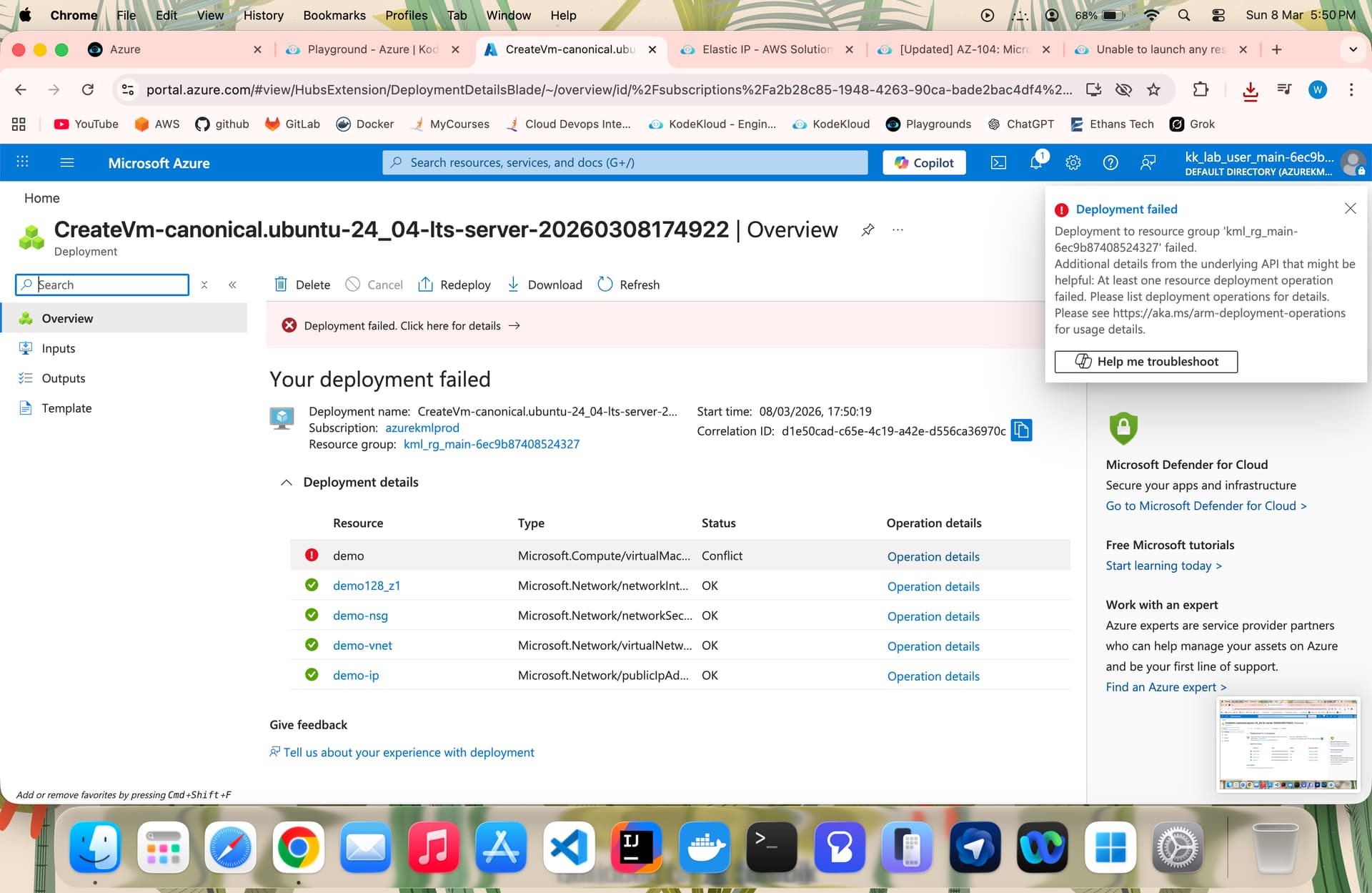Screen dimensions: 1372x893
Task: Click the Help me troubleshoot button
Action: (1145, 362)
